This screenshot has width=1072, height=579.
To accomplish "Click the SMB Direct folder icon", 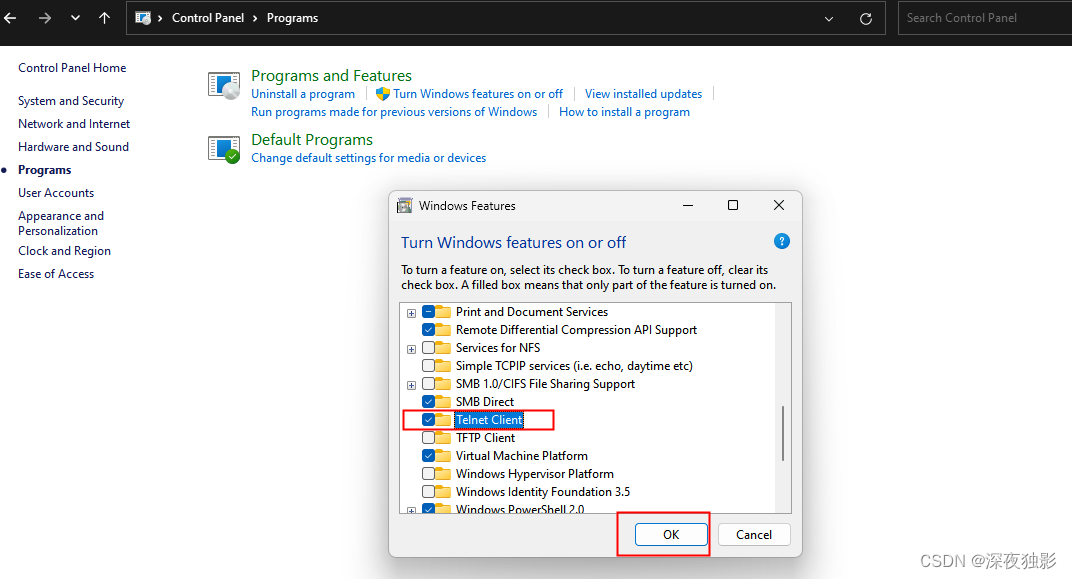I will 444,401.
